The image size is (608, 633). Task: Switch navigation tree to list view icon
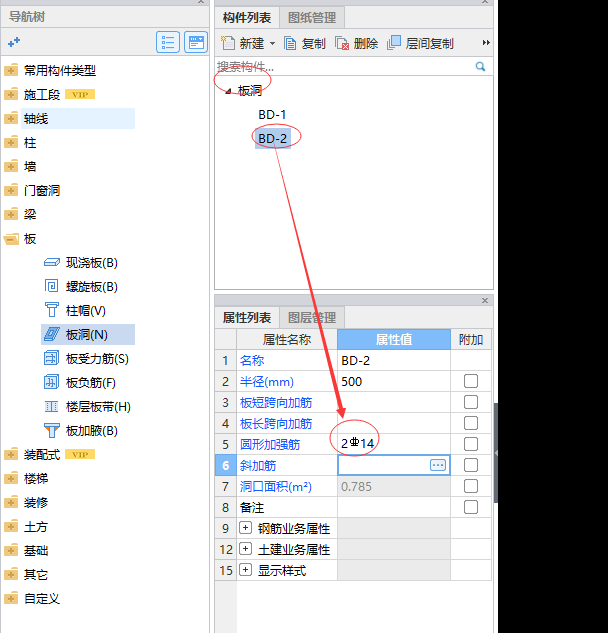click(x=168, y=42)
